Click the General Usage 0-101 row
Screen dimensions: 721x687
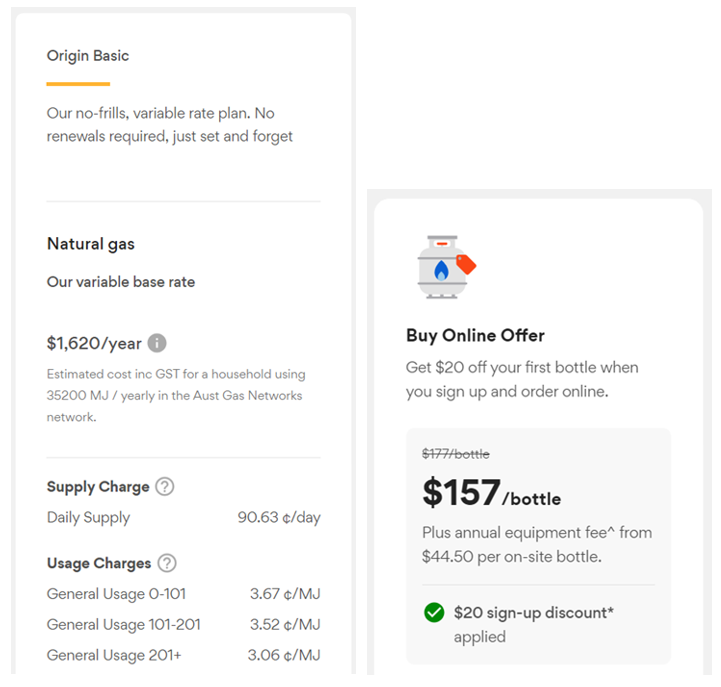183,594
